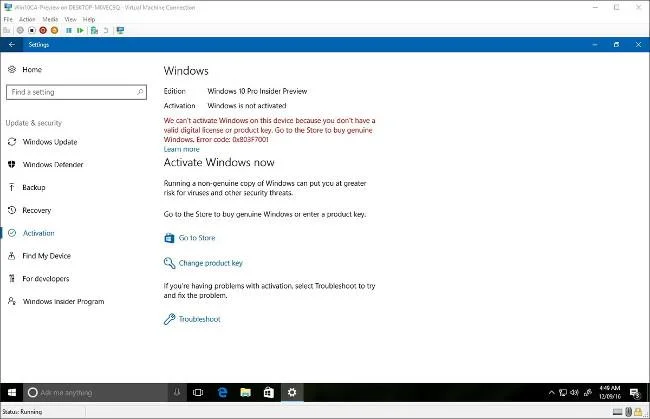Create a checkpoint with the toolbar icon
This screenshot has height=419, width=650.
coord(95,30)
